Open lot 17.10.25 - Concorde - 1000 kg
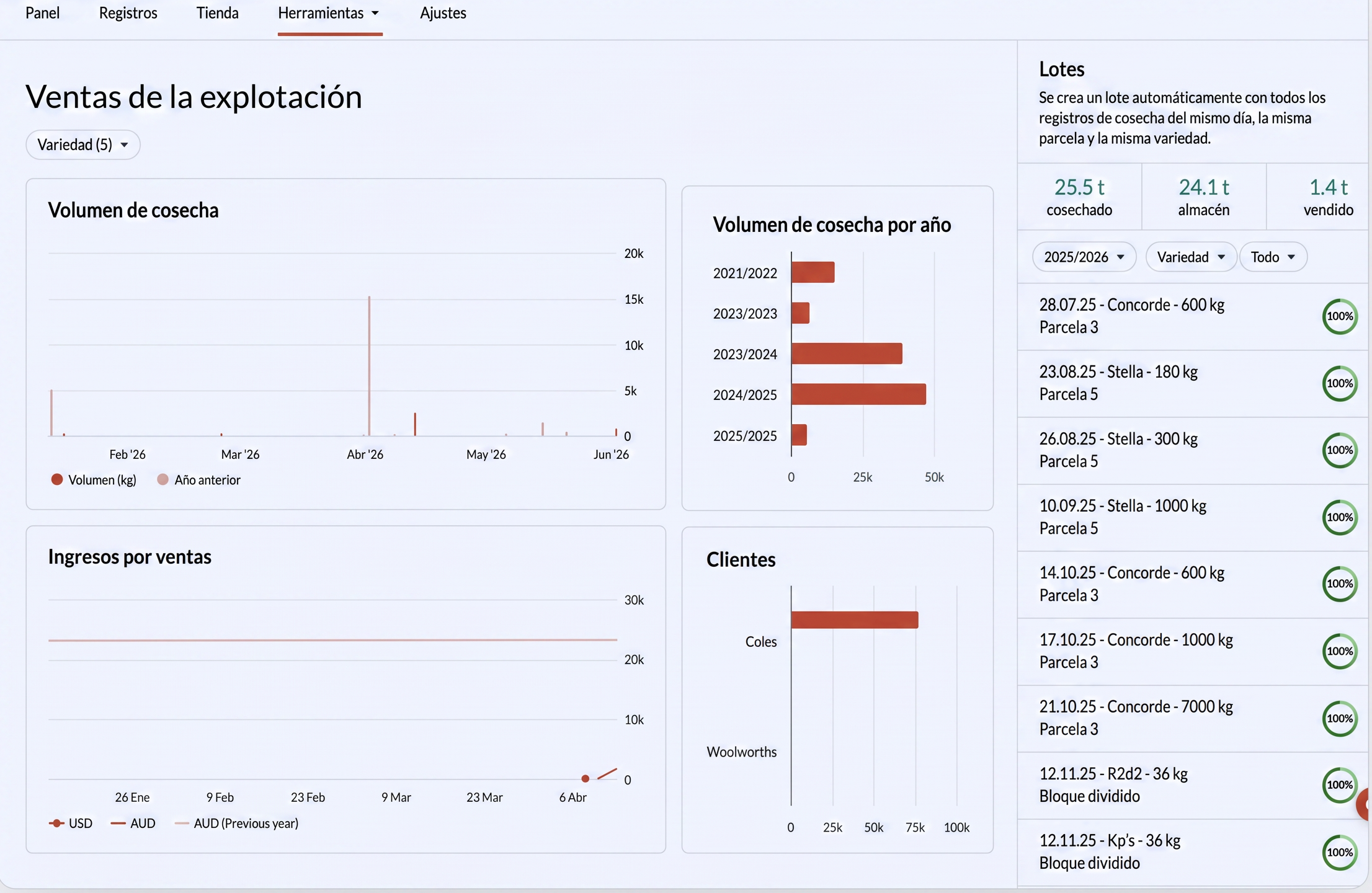 pos(1193,651)
